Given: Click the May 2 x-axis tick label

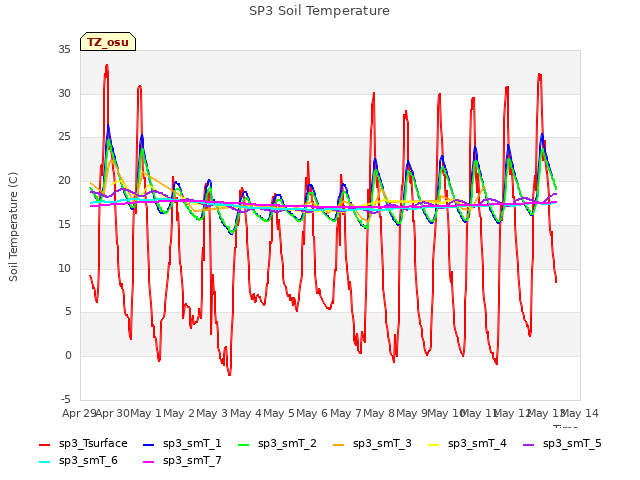Looking at the screenshot, I should tap(179, 413).
